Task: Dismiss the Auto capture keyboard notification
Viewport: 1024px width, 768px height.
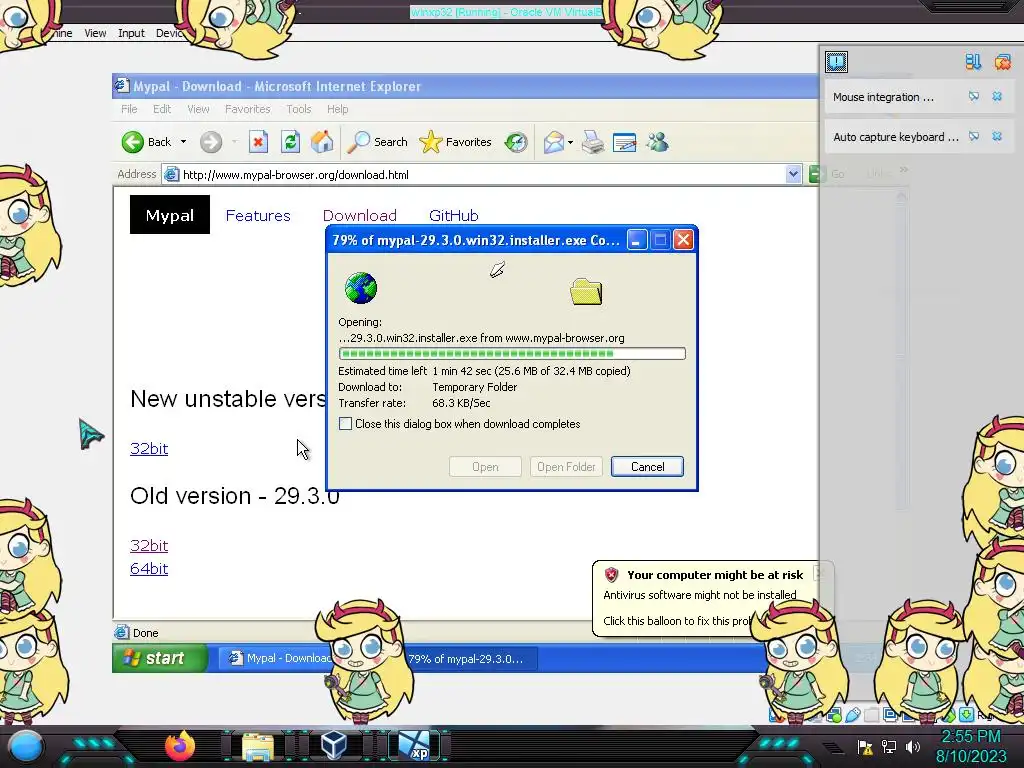Action: pyautogui.click(x=997, y=136)
